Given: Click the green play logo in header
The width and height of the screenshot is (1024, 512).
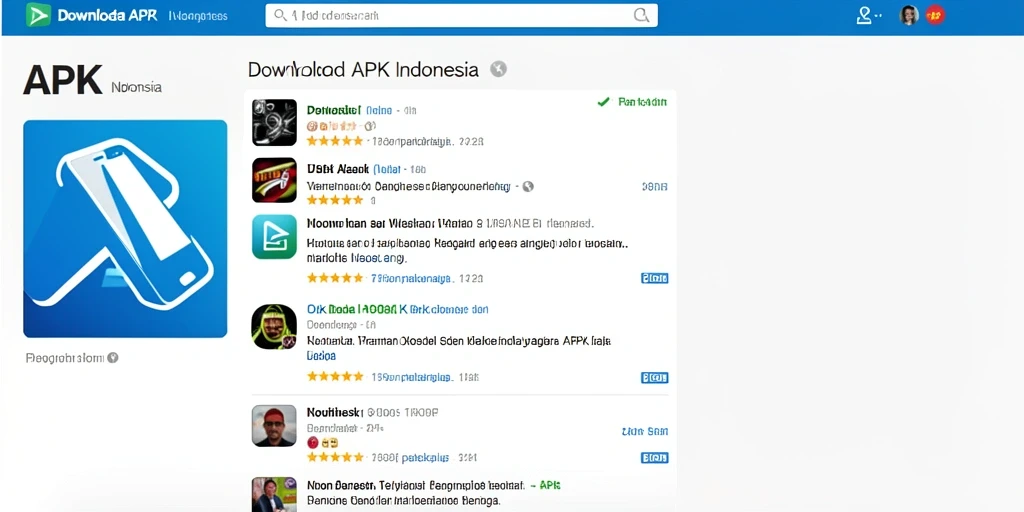Looking at the screenshot, I should pyautogui.click(x=39, y=15).
